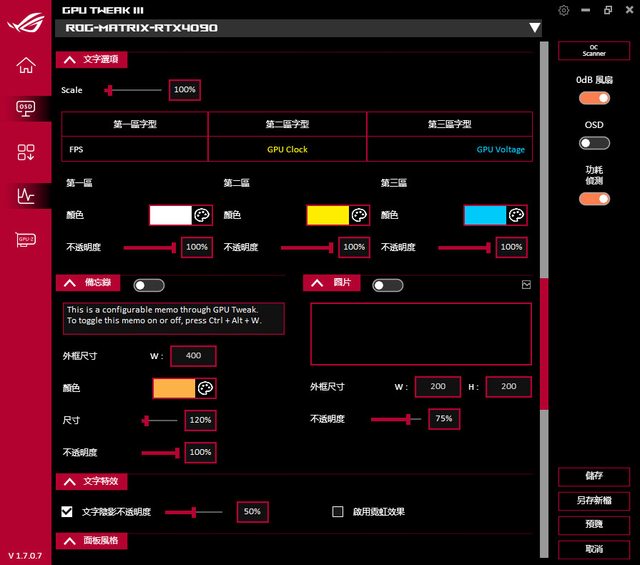640x565 pixels.
Task: Select the 第二區字型 GPU Clock column
Action: [287, 150]
